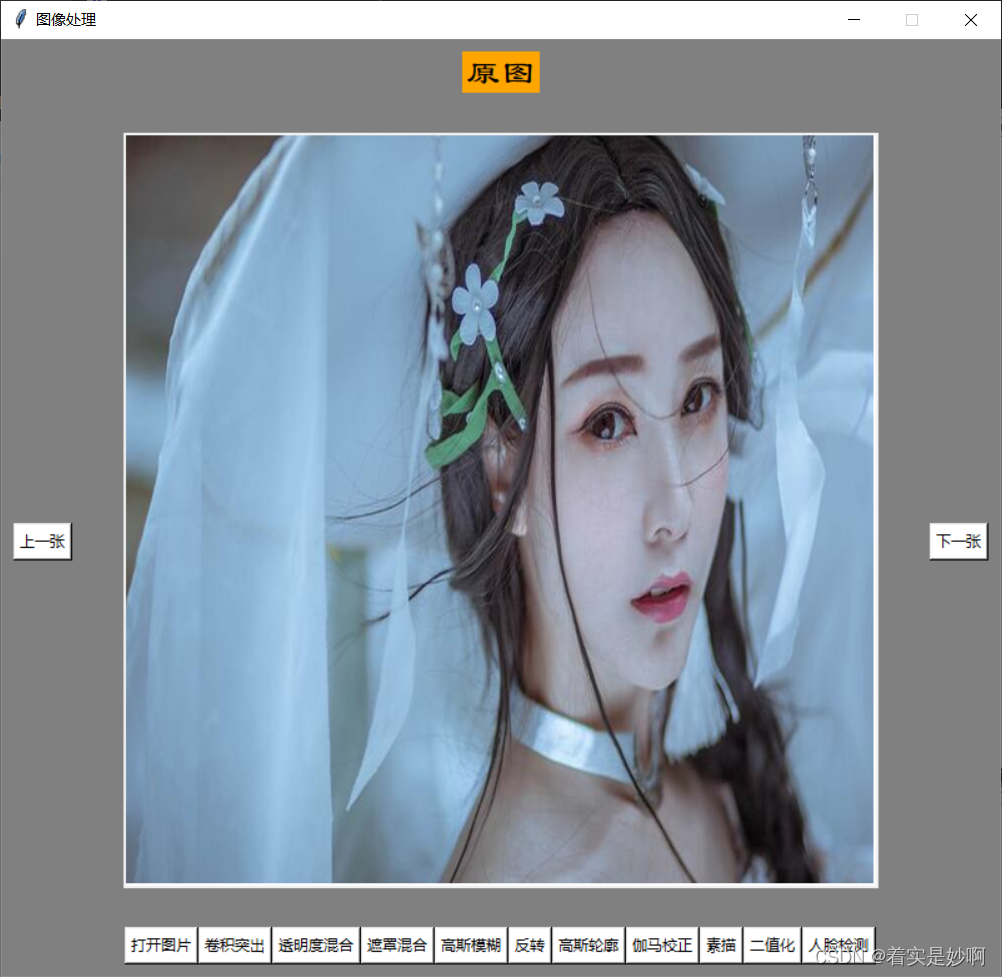
Task: Go to previous image with 上一张
Action: (42, 540)
